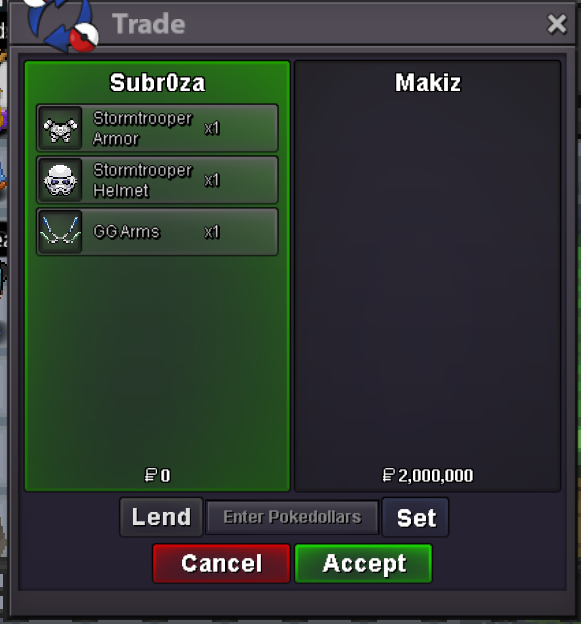The width and height of the screenshot is (581, 624).
Task: Click the Trade window Pokeball arrows logo
Action: (x=63, y=25)
